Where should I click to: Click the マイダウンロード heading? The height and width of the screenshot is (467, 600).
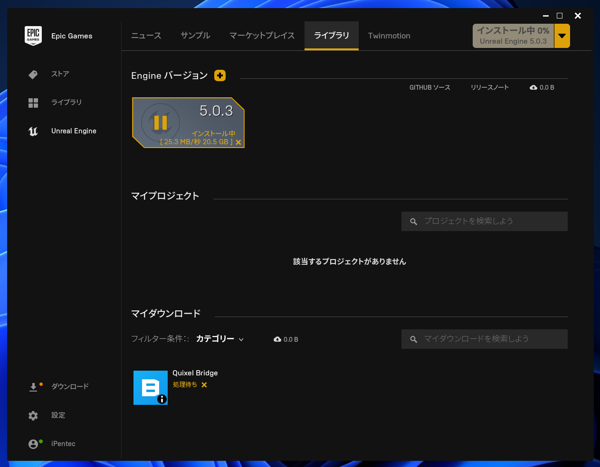coord(166,314)
